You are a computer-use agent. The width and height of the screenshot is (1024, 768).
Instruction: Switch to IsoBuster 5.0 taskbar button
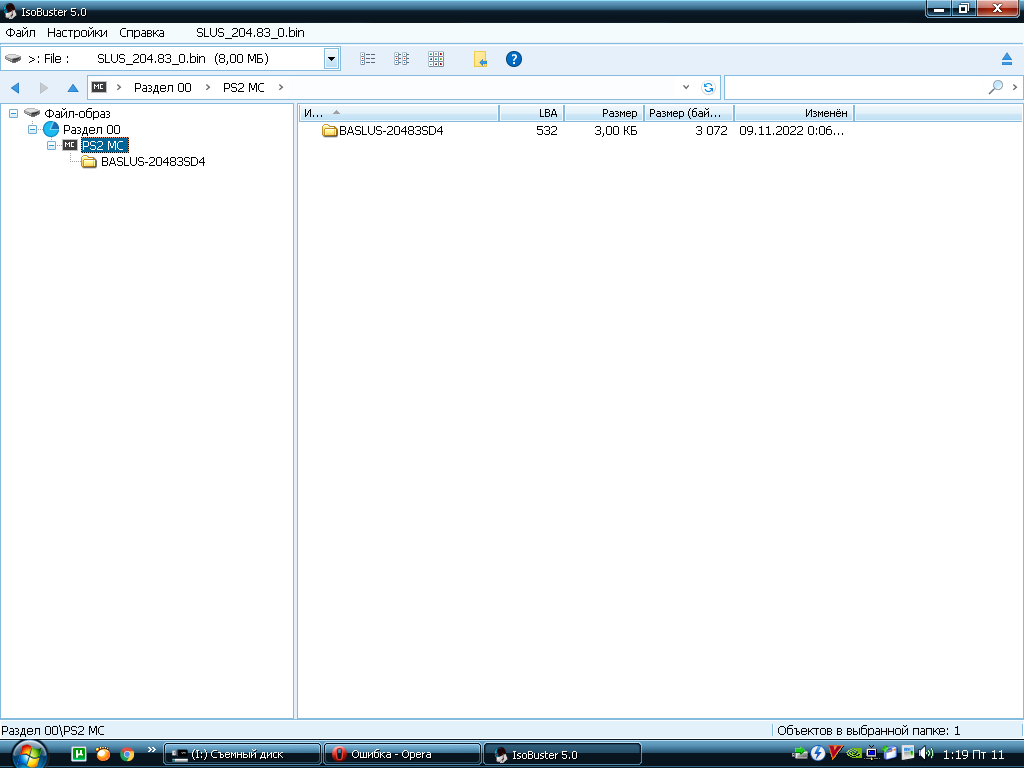(562, 754)
